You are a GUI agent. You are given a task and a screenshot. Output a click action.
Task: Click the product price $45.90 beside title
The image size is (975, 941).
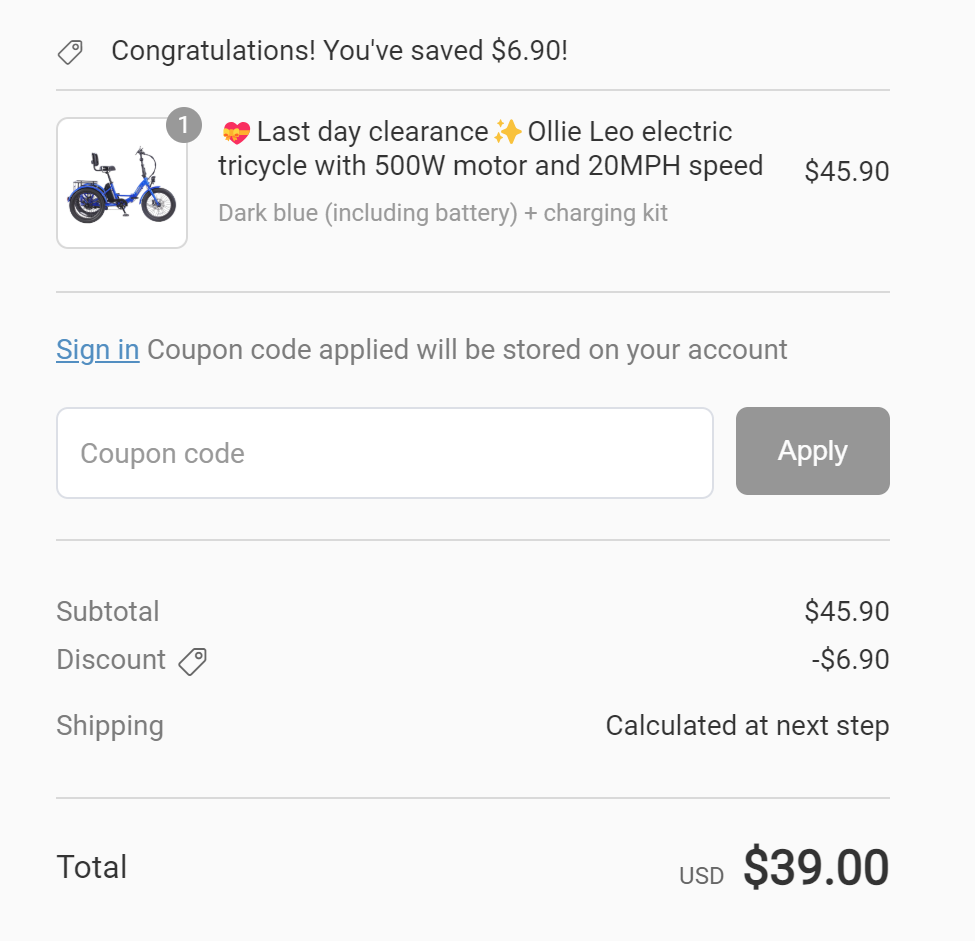point(846,172)
